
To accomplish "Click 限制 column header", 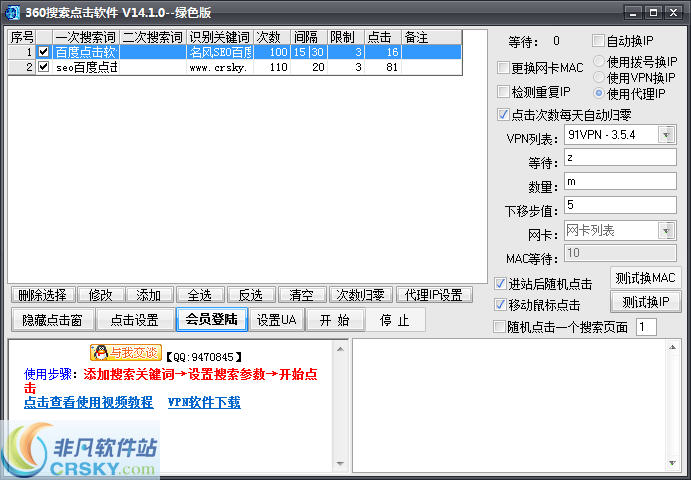I will click(346, 37).
